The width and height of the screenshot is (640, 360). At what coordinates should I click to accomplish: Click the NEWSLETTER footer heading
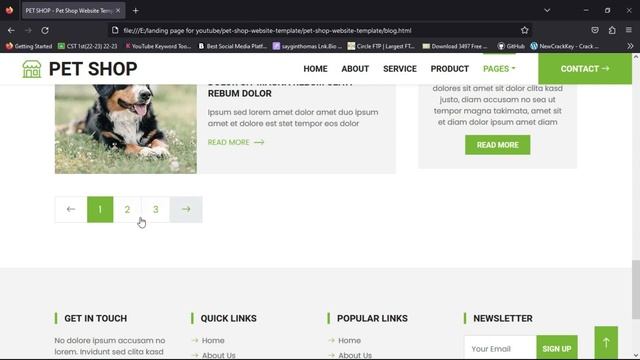[x=503, y=318]
